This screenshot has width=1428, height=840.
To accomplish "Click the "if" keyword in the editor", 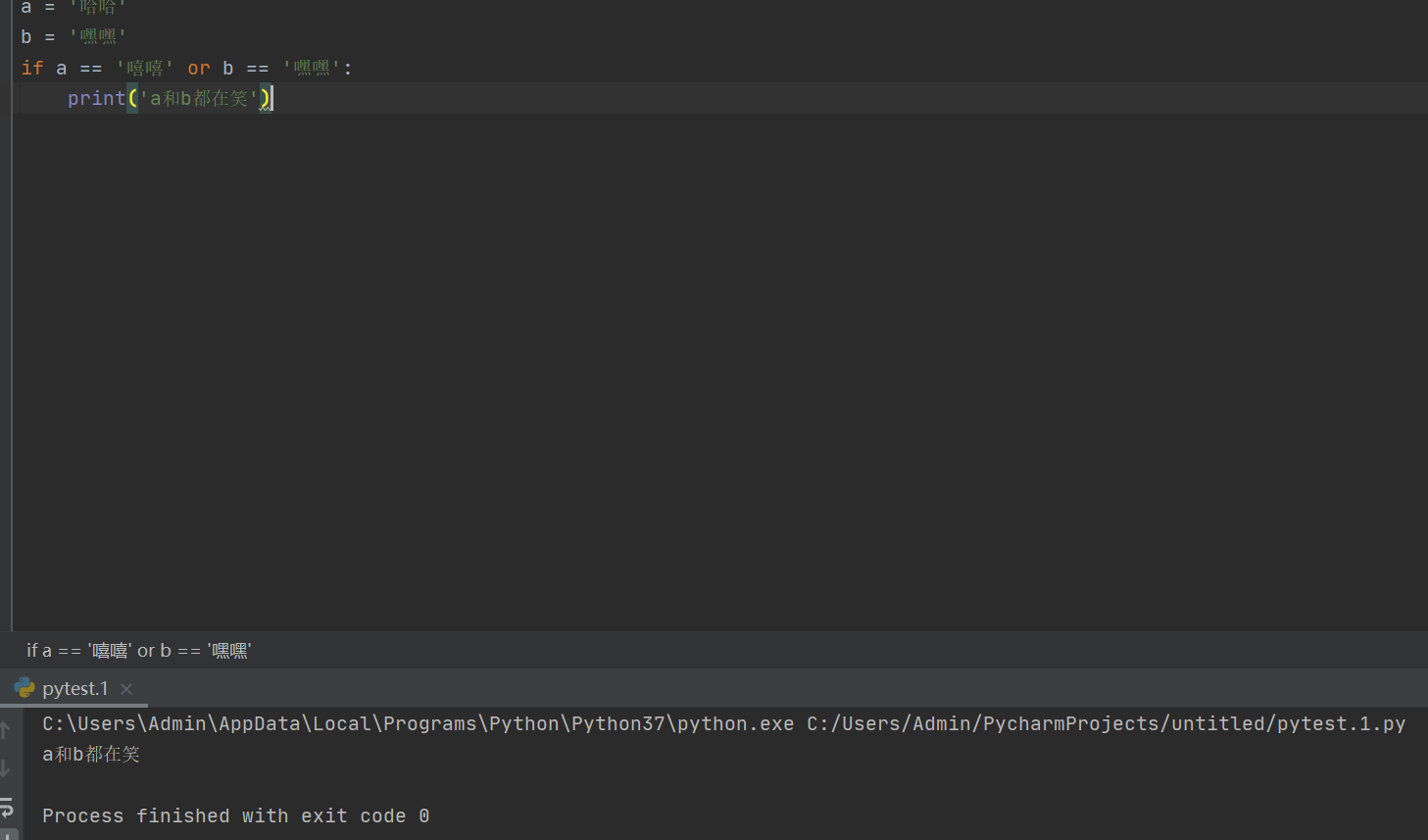I will pyautogui.click(x=32, y=68).
